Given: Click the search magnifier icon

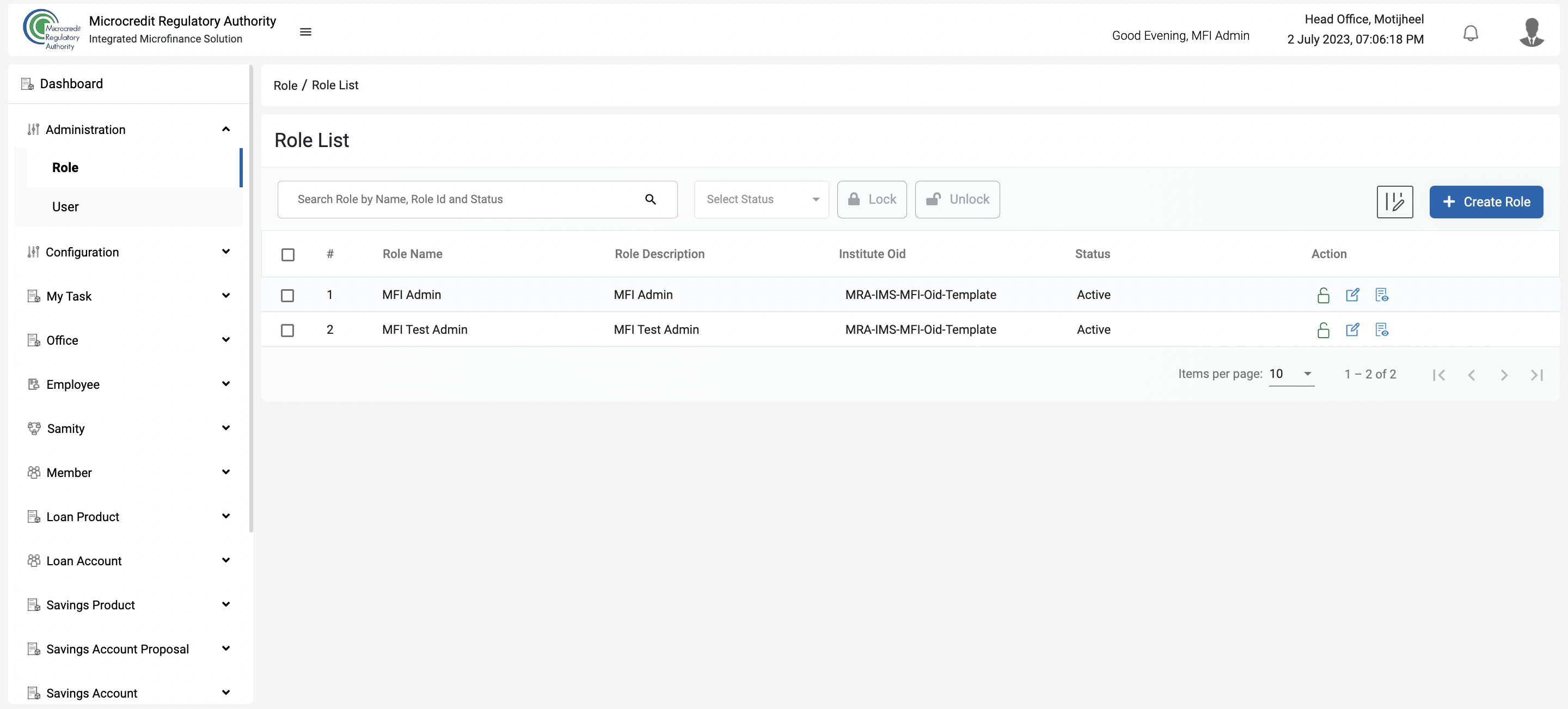Looking at the screenshot, I should point(650,199).
